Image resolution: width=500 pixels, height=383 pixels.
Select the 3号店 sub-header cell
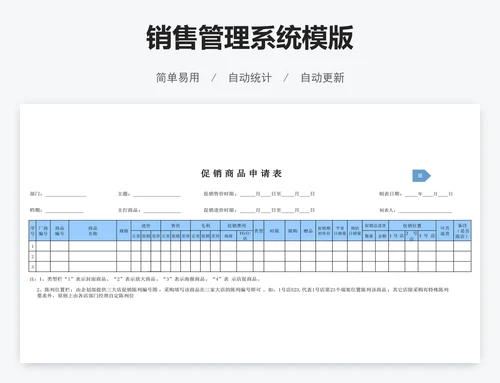(427, 236)
